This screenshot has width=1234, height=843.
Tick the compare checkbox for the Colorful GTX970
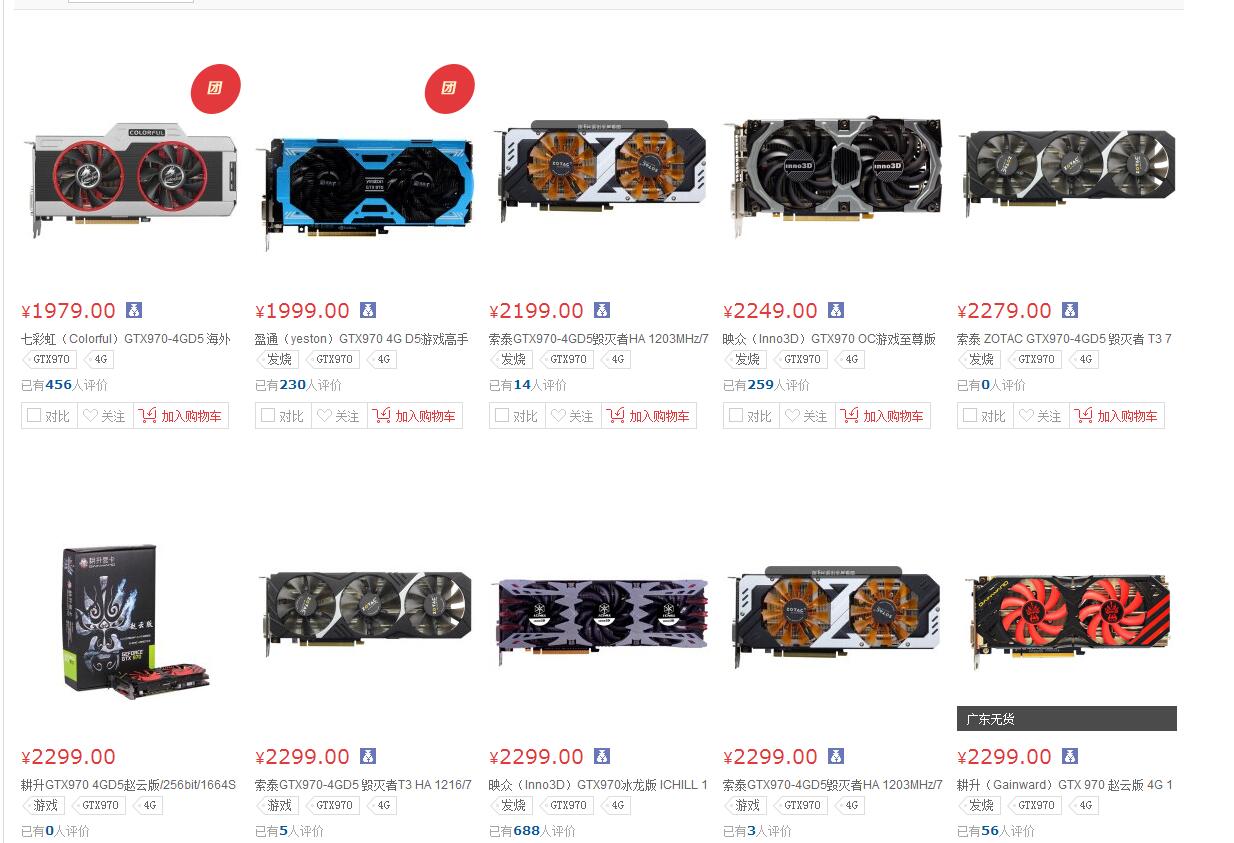click(x=34, y=415)
